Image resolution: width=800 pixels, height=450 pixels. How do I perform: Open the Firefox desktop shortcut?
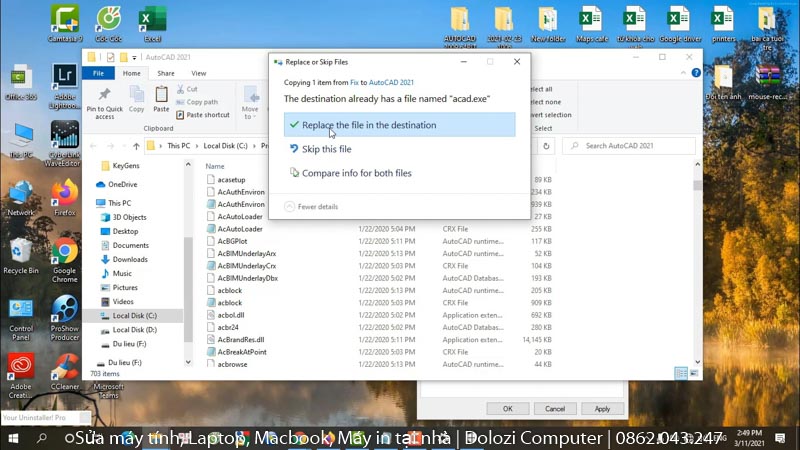[x=65, y=196]
